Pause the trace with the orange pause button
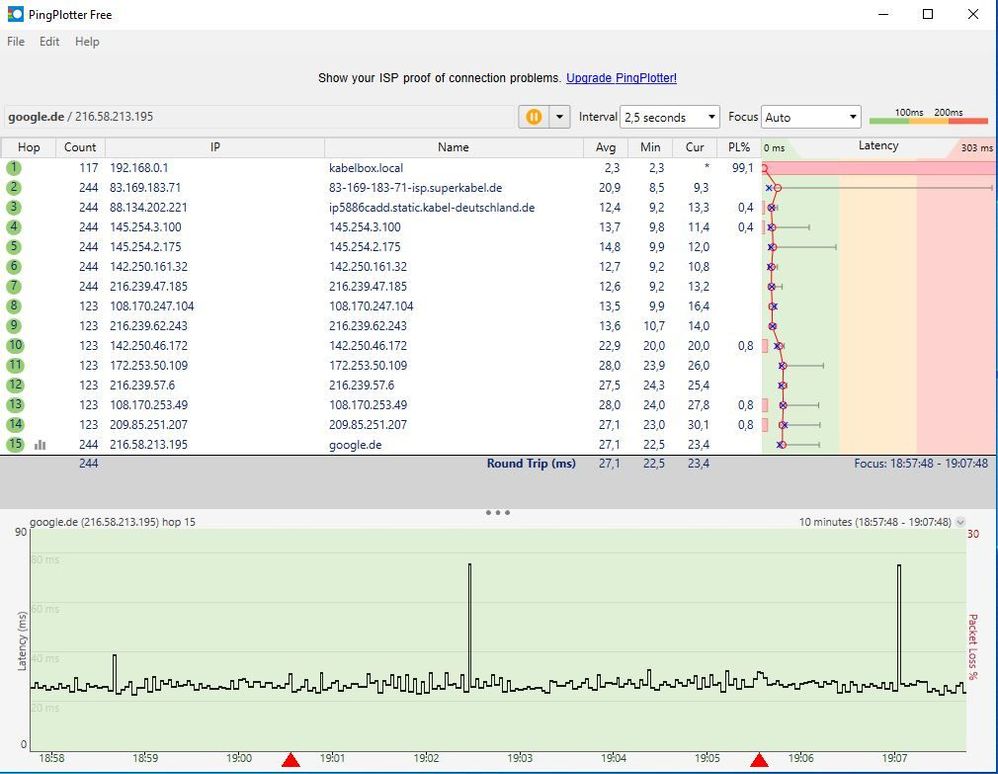This screenshot has height=774, width=998. pos(534,117)
